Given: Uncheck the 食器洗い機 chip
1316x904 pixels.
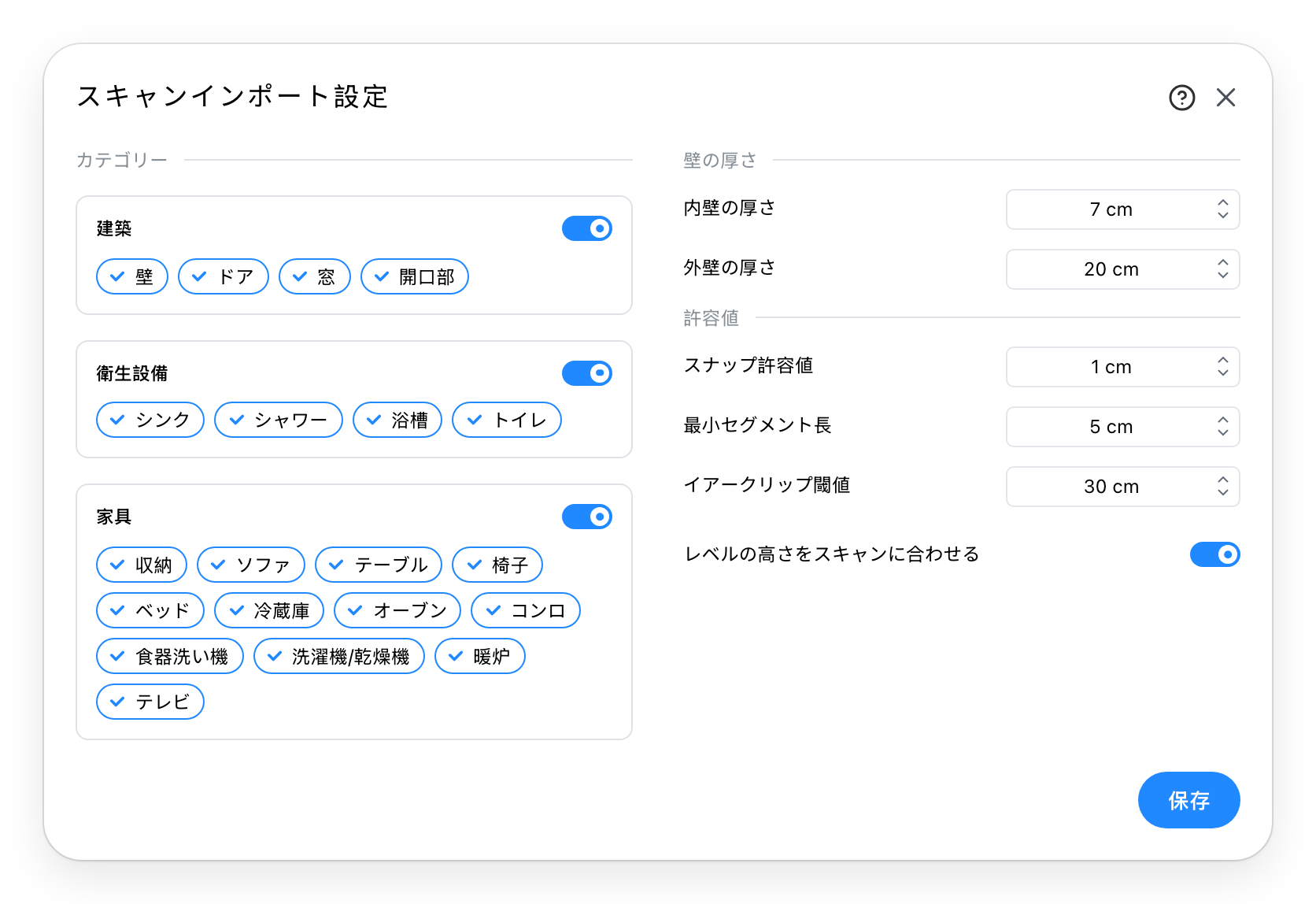Looking at the screenshot, I should (x=170, y=656).
